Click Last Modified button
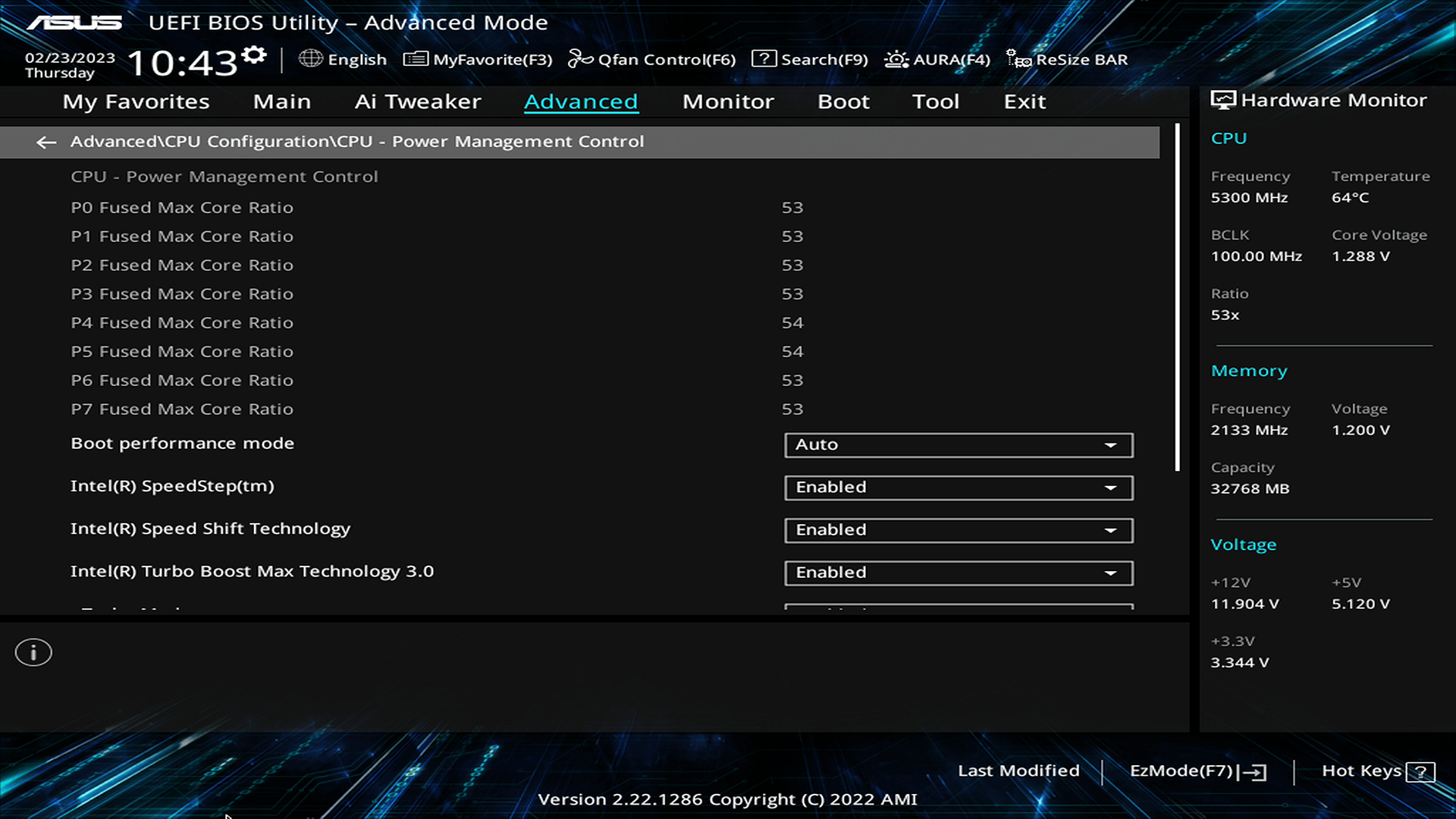Screen dimensions: 1456x819 coord(1018,770)
